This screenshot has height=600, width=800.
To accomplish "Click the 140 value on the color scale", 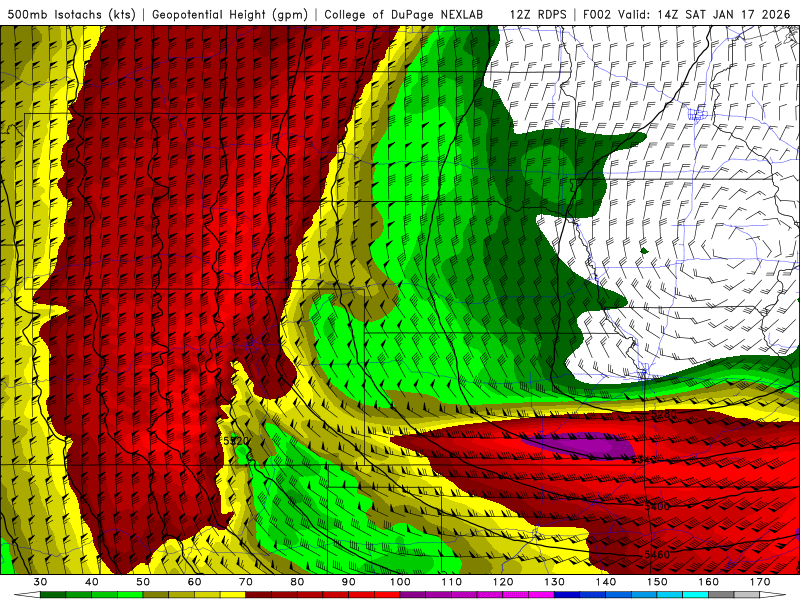I will pos(606,582).
